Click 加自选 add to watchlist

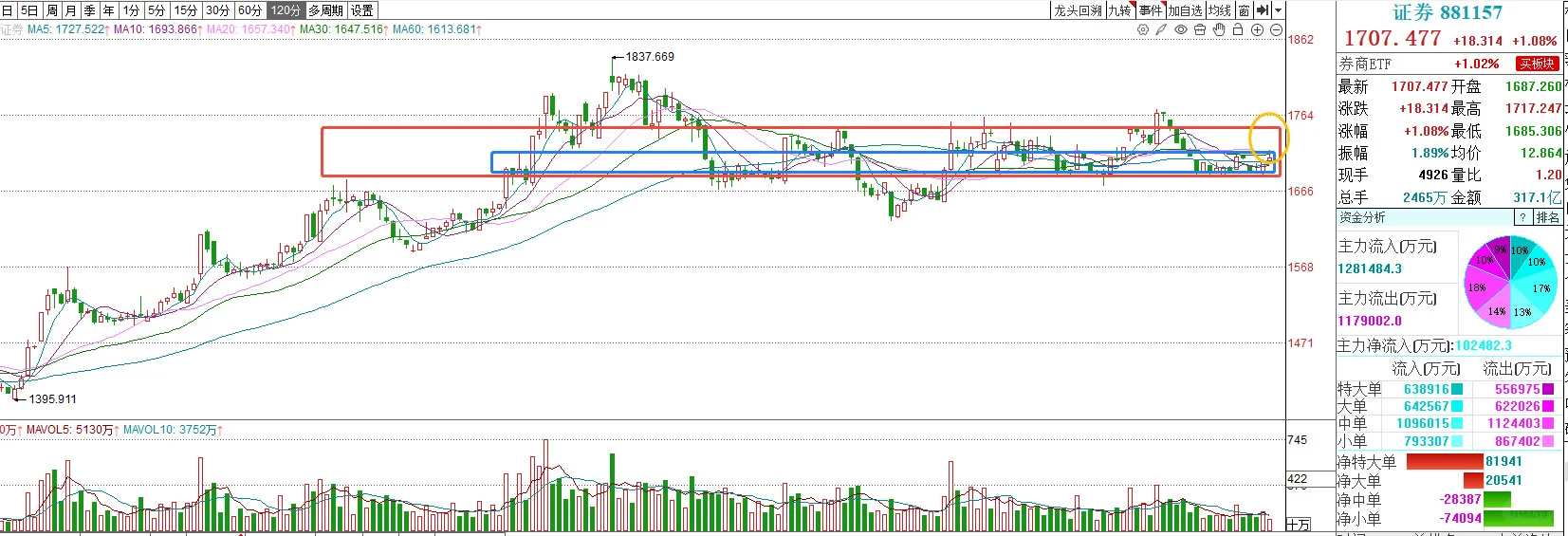(x=1185, y=10)
